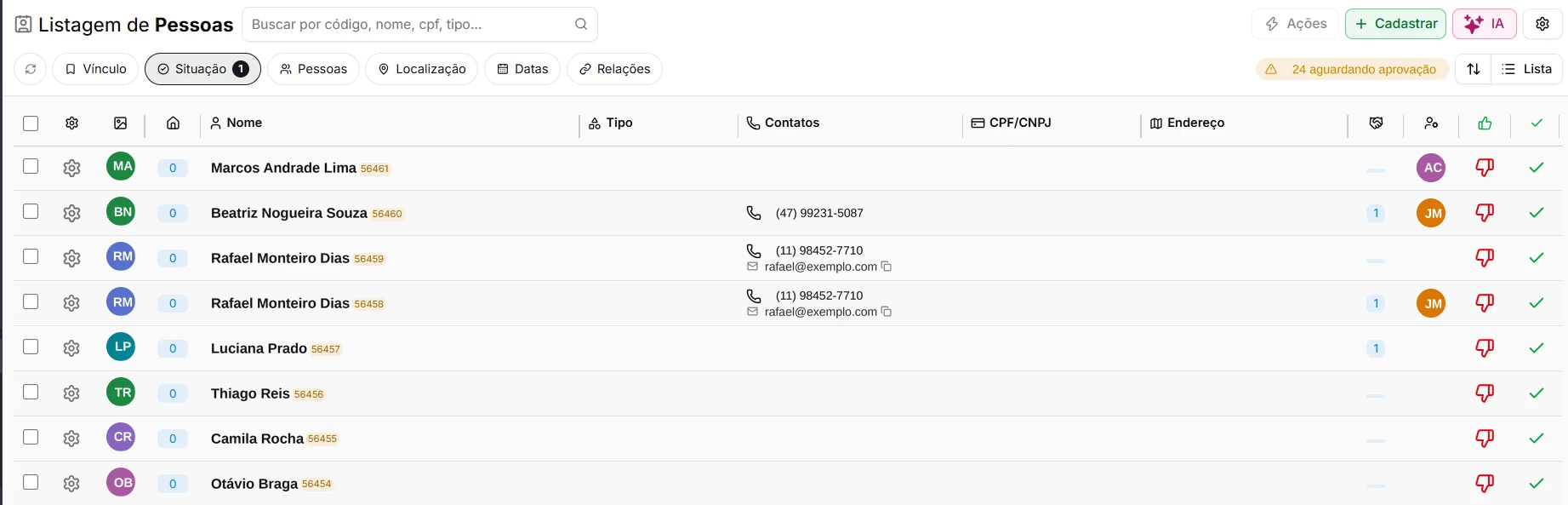Tick checkbox for Beatriz Nogueira Souza

pyautogui.click(x=31, y=211)
